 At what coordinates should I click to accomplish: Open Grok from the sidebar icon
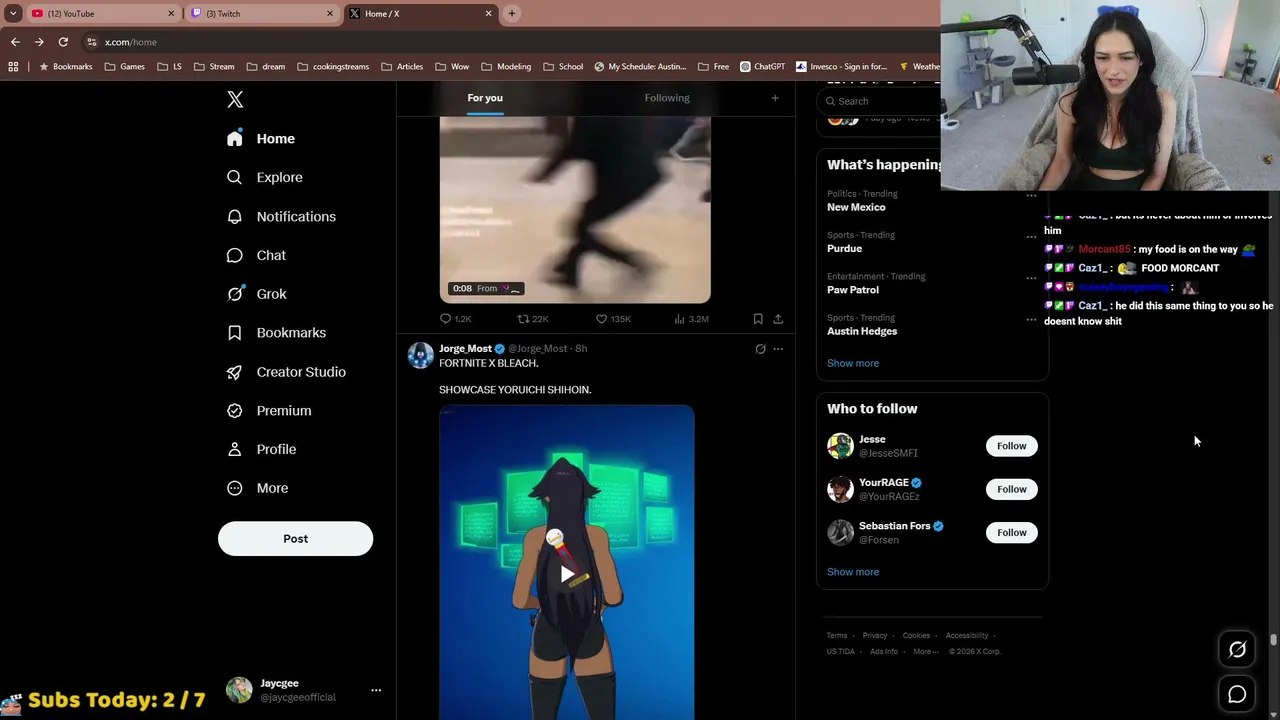tap(235, 294)
